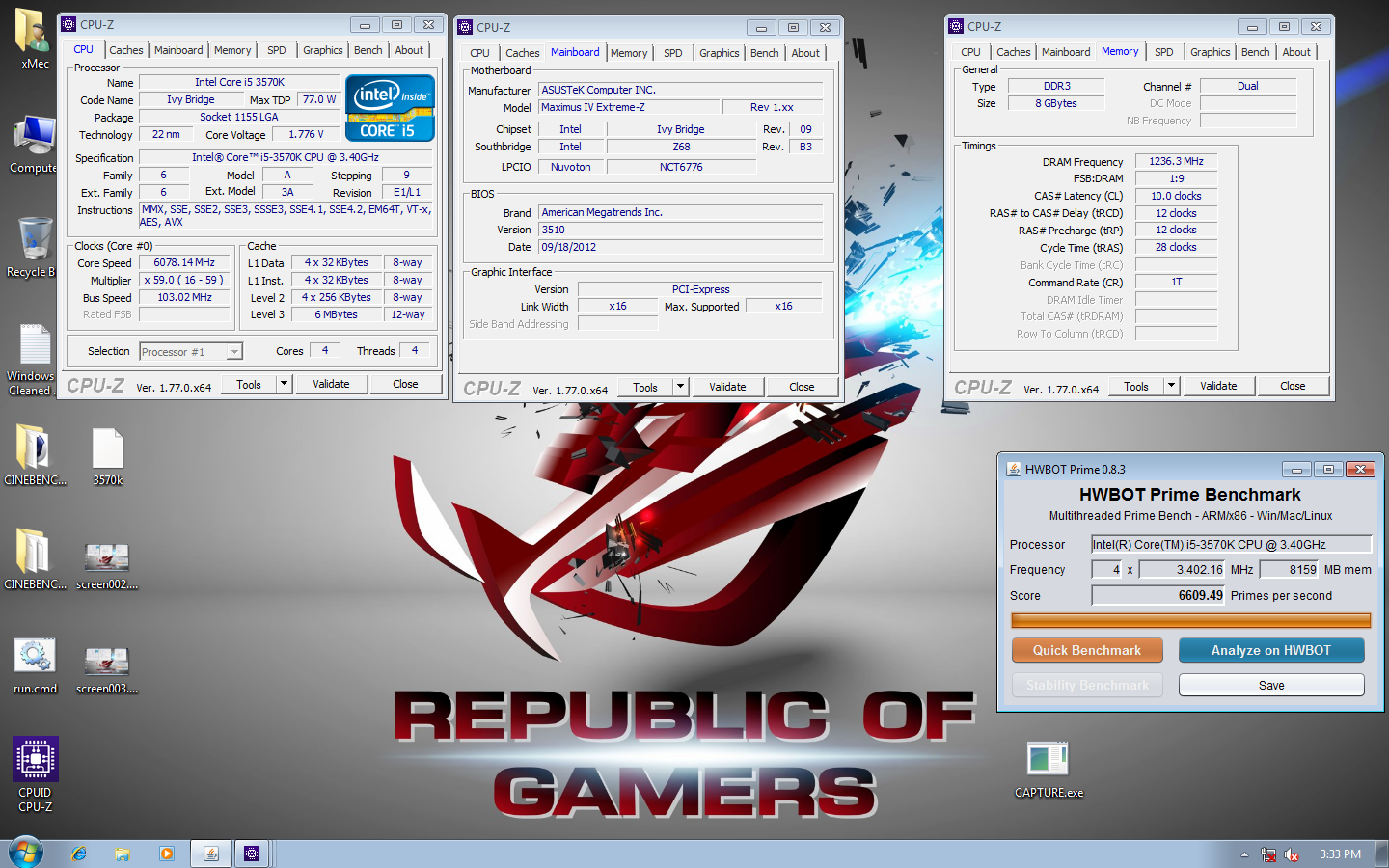Click Tools button in right CPU-Z window
The image size is (1389, 868).
pos(1136,386)
